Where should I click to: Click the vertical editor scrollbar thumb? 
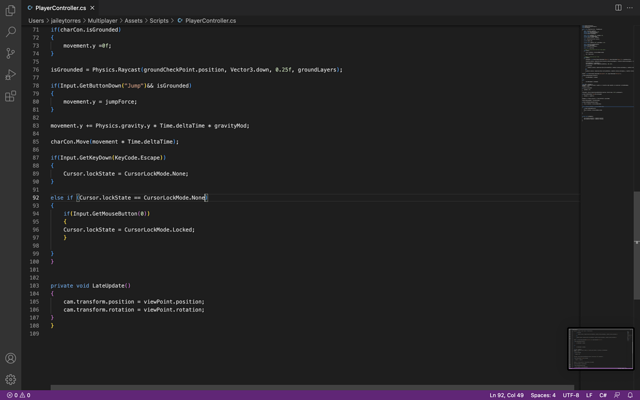click(636, 245)
